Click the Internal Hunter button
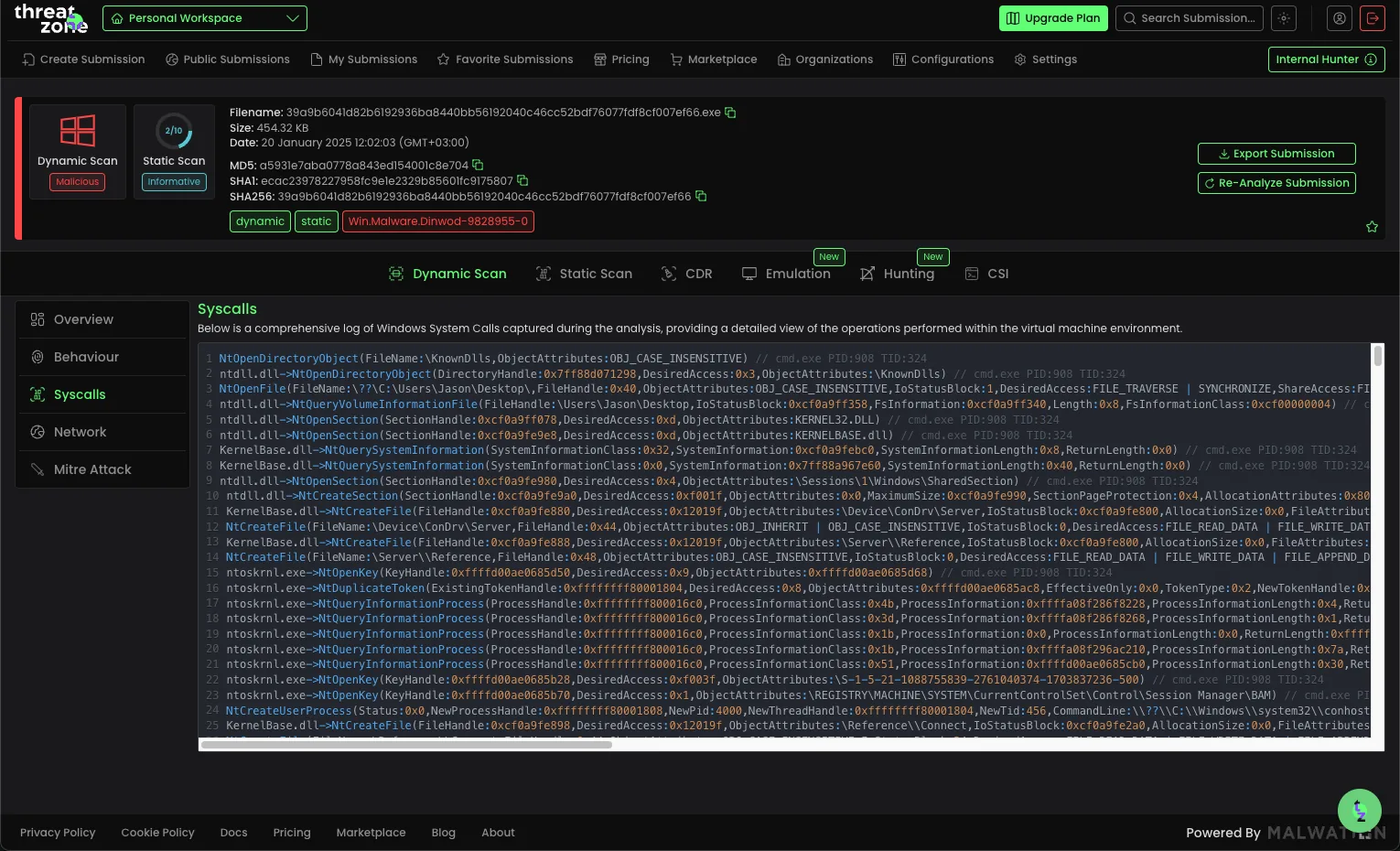The height and width of the screenshot is (851, 1400). [x=1326, y=59]
